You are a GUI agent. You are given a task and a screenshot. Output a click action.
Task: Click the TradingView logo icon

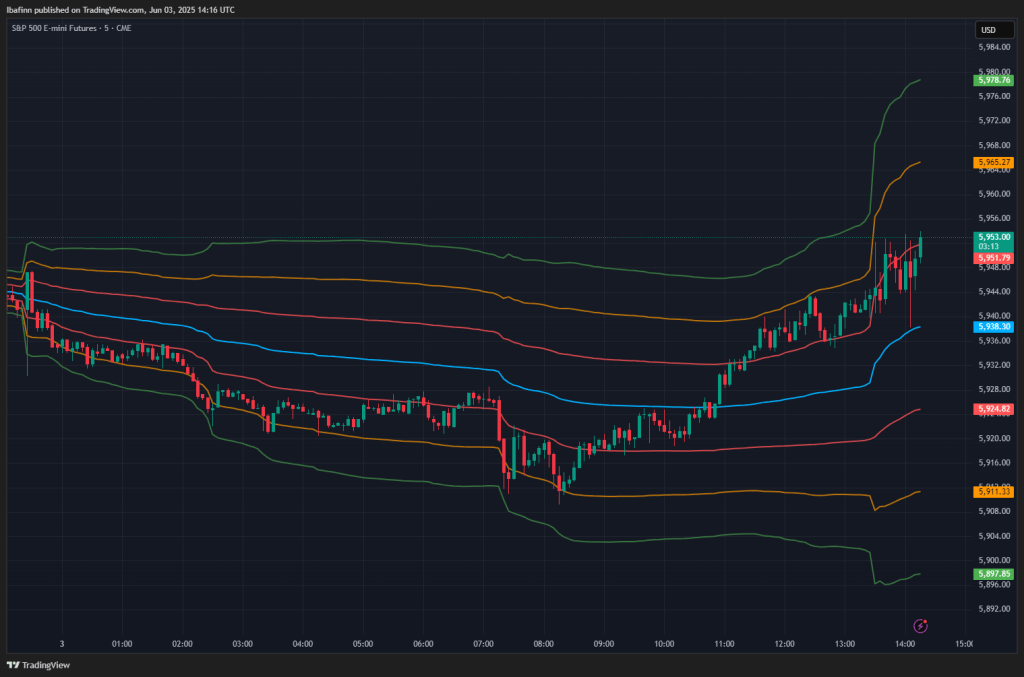click(x=13, y=665)
